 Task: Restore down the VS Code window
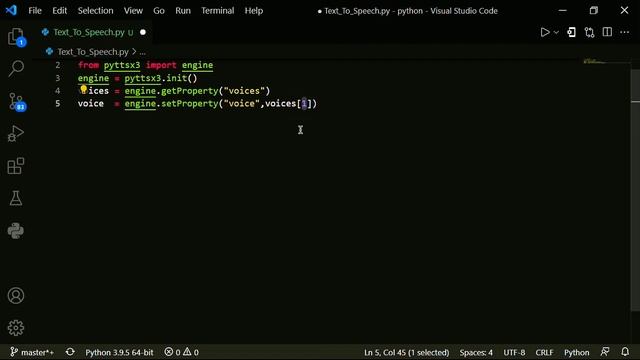(x=593, y=11)
